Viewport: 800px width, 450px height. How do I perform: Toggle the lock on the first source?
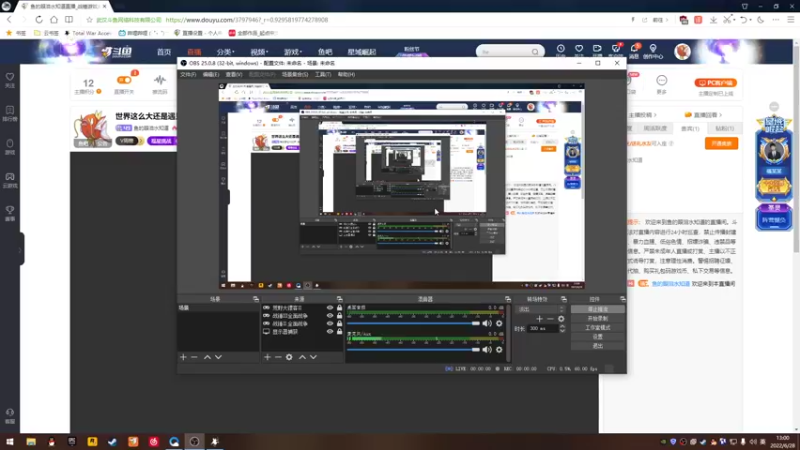tap(339, 308)
